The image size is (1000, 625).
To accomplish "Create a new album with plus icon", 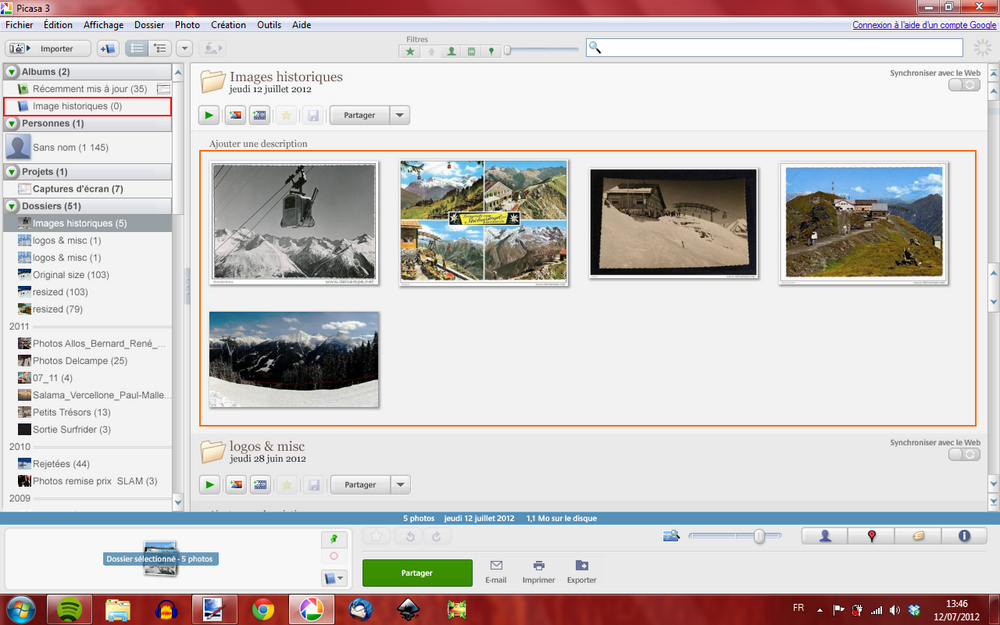I will point(108,48).
